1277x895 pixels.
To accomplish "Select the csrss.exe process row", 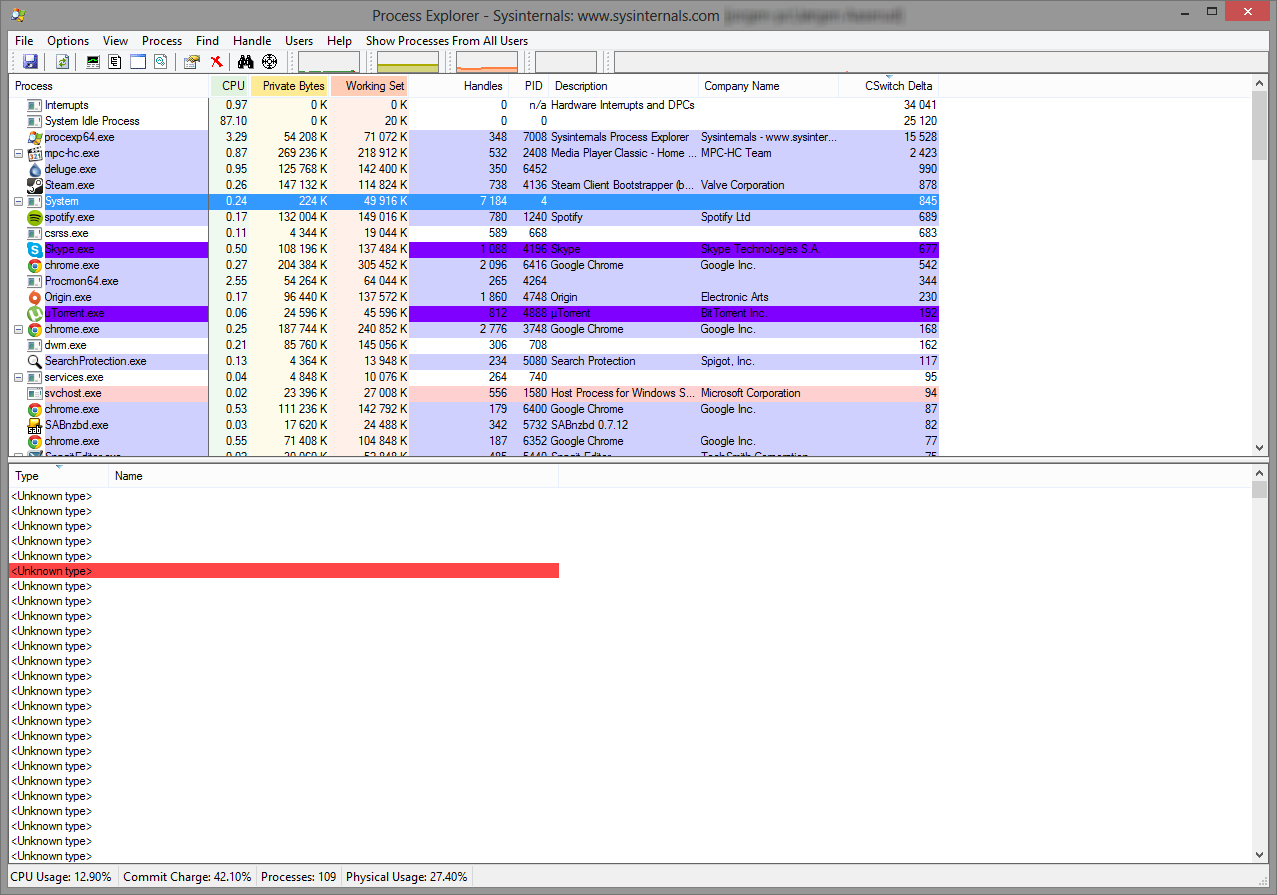I will pos(474,233).
